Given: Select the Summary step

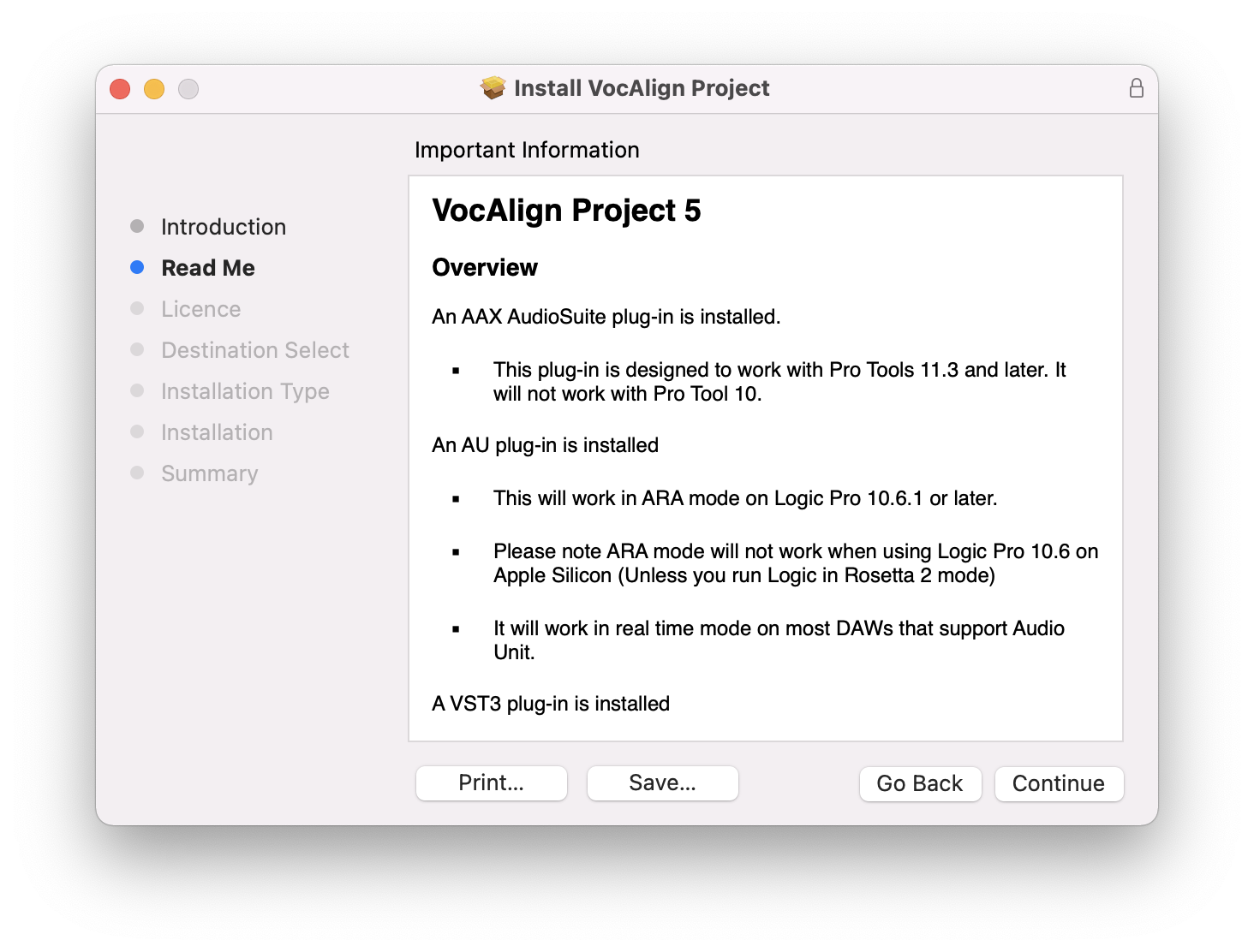Looking at the screenshot, I should [x=210, y=473].
